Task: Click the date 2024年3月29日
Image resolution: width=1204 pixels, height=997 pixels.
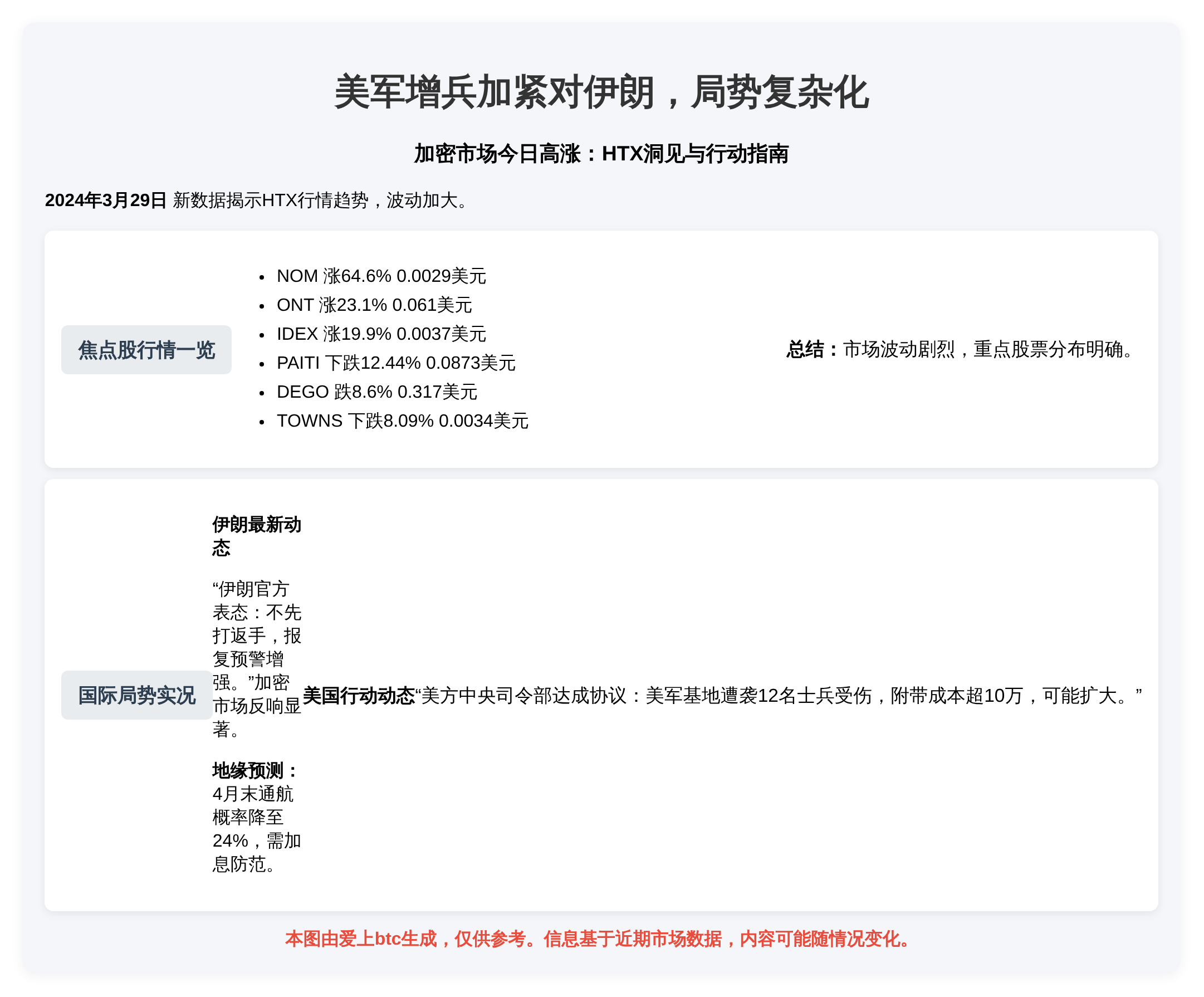Action: pyautogui.click(x=105, y=200)
